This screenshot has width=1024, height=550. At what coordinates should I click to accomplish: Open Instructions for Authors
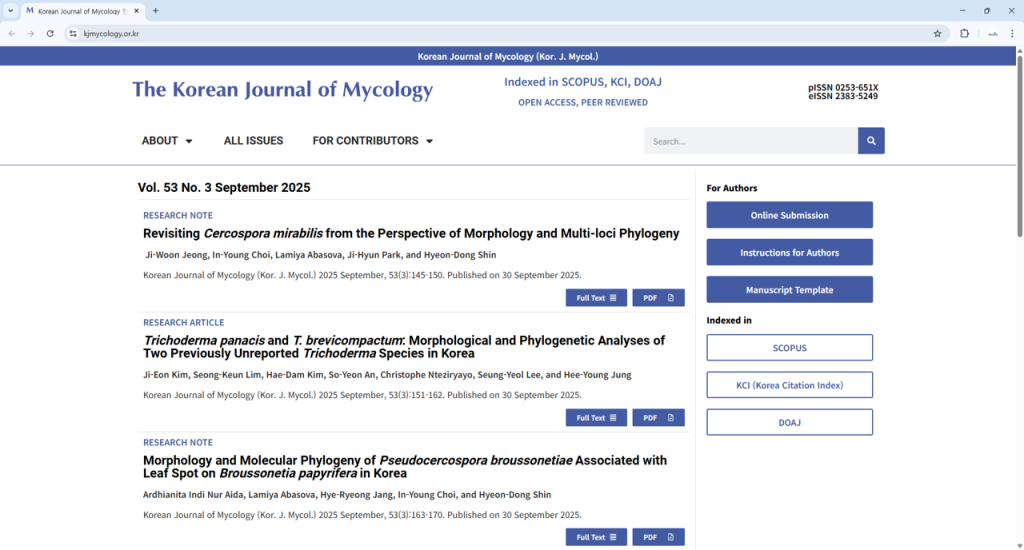pos(789,252)
